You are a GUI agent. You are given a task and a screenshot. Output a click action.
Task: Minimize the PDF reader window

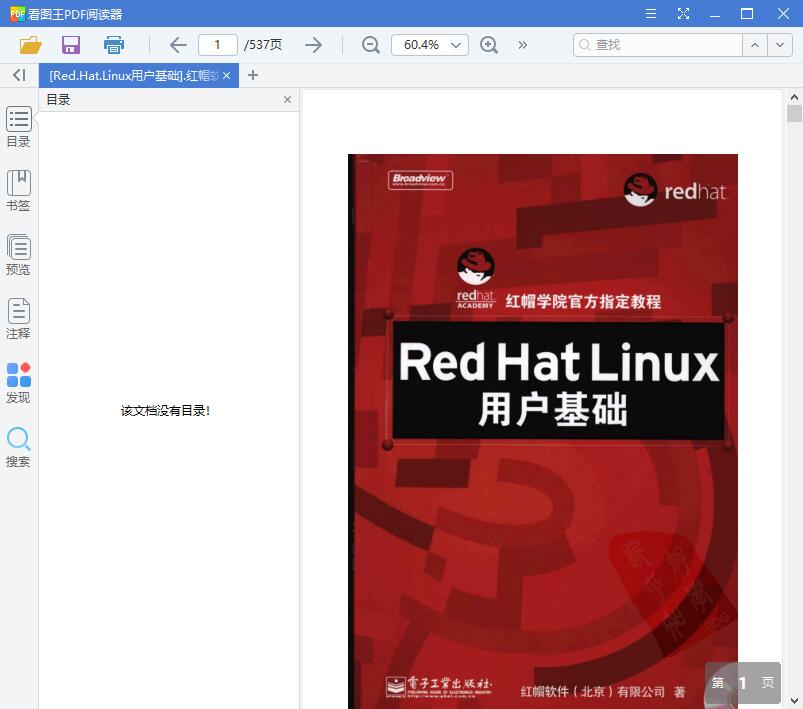point(715,14)
